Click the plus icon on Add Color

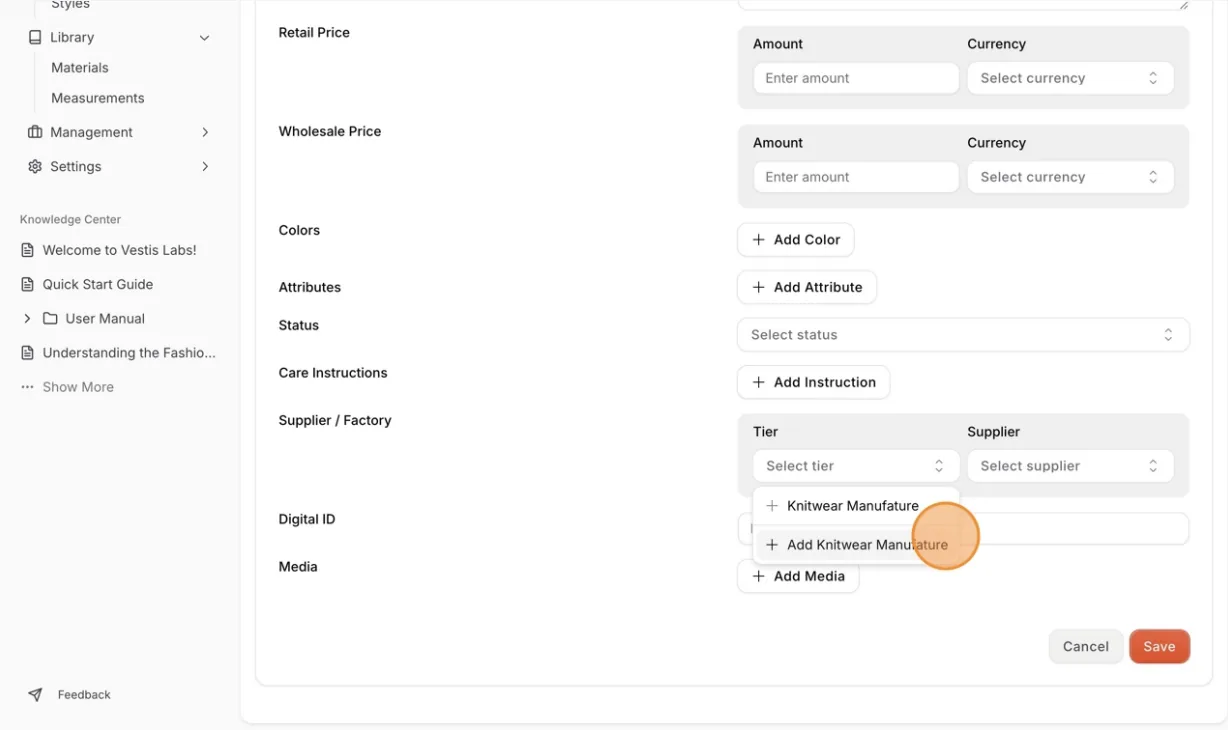759,240
